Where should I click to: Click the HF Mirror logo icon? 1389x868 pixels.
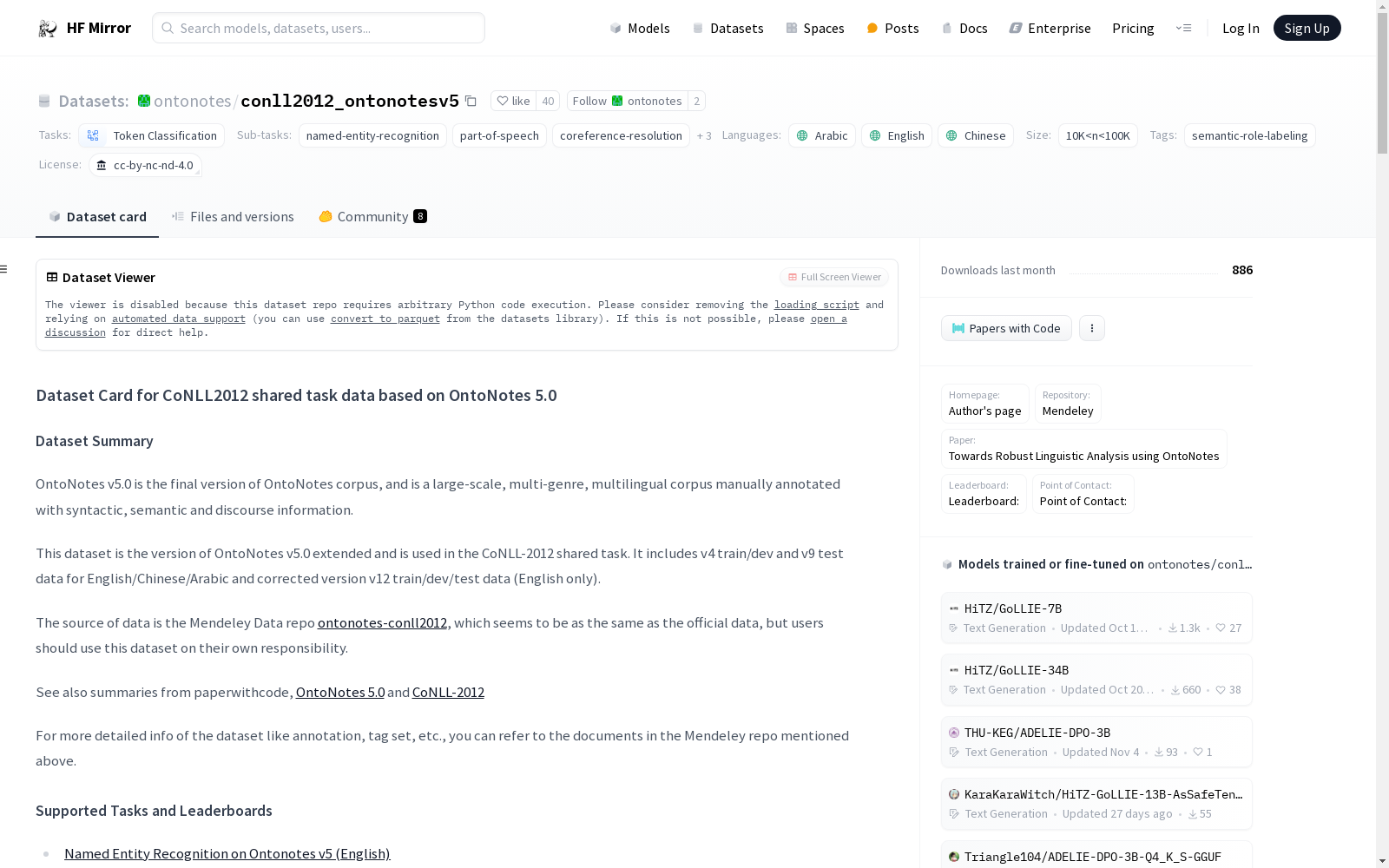(48, 28)
